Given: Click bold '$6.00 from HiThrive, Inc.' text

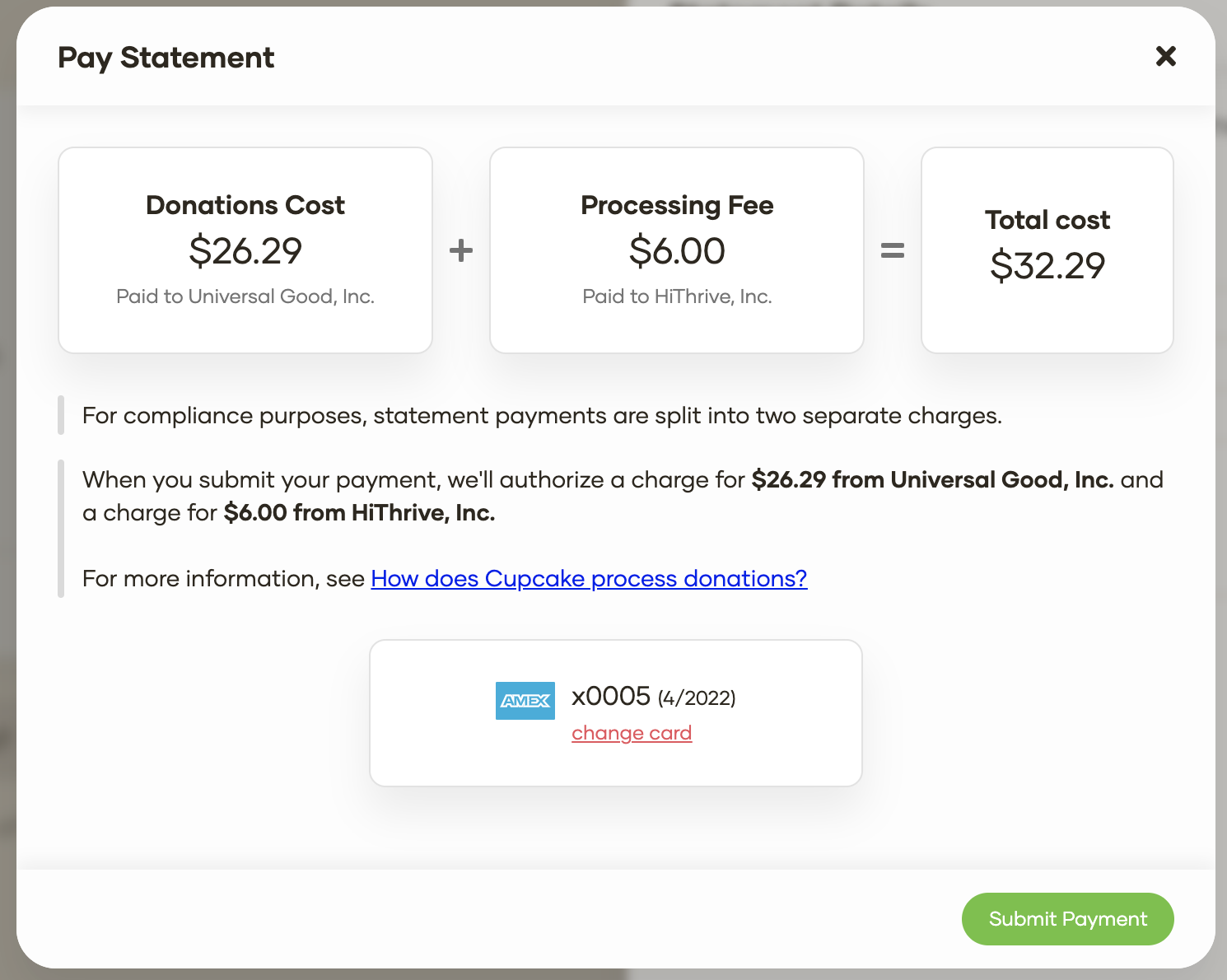Looking at the screenshot, I should [359, 513].
